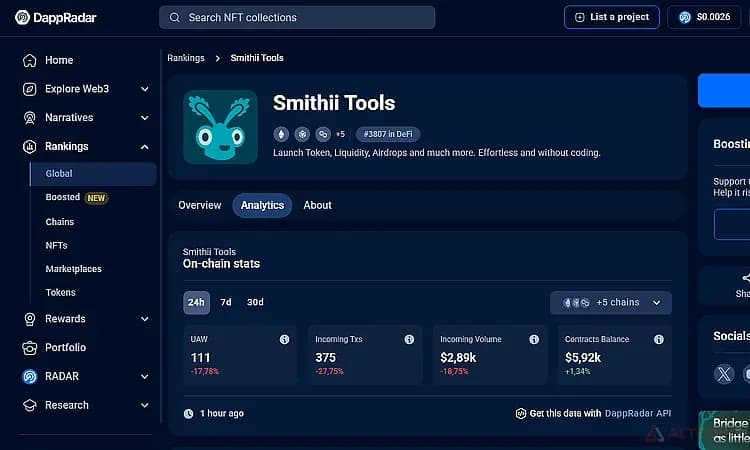This screenshot has width=750, height=450.
Task: Expand the Explore Web3 chevron
Action: tap(144, 89)
